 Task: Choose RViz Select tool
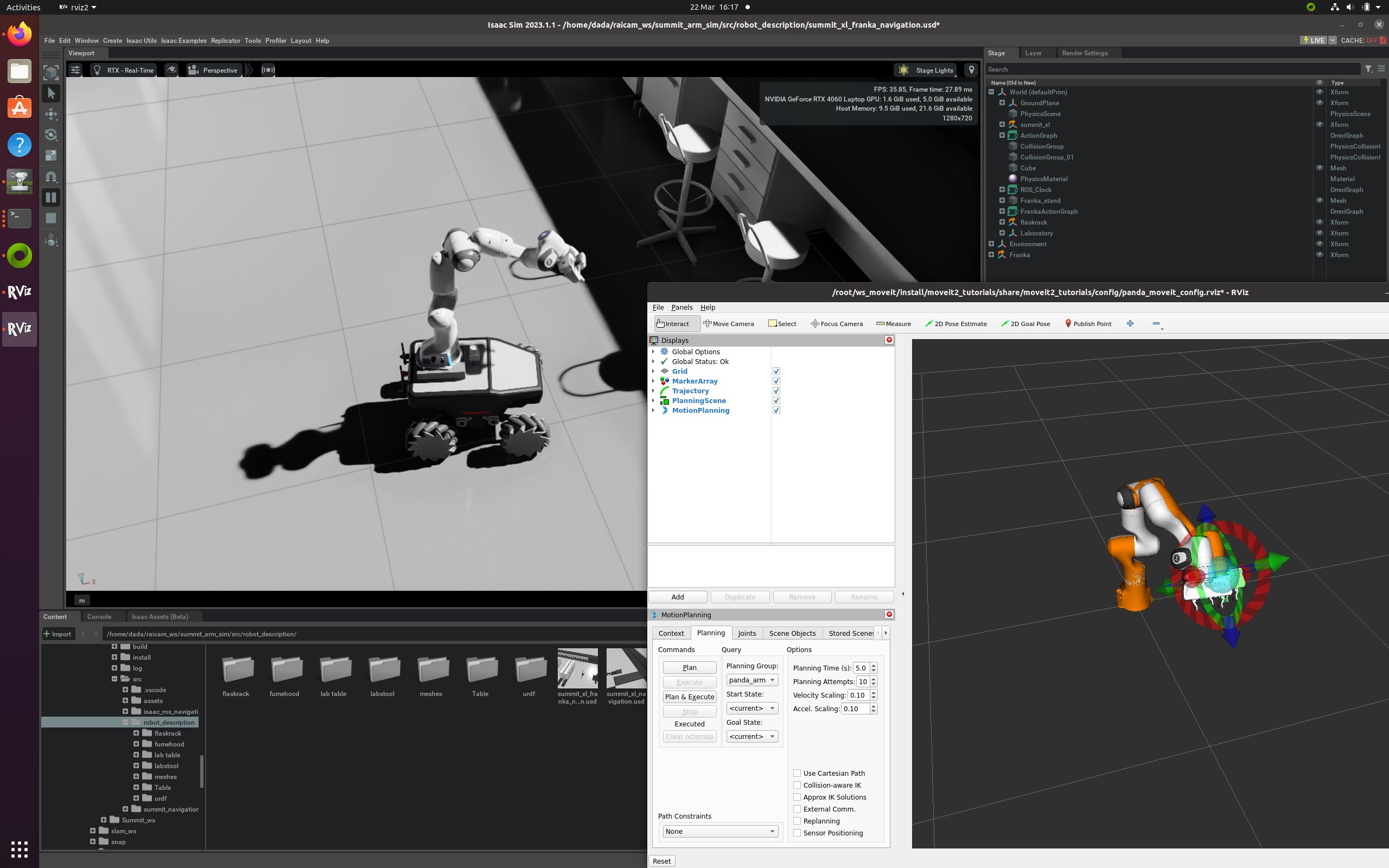(x=782, y=324)
